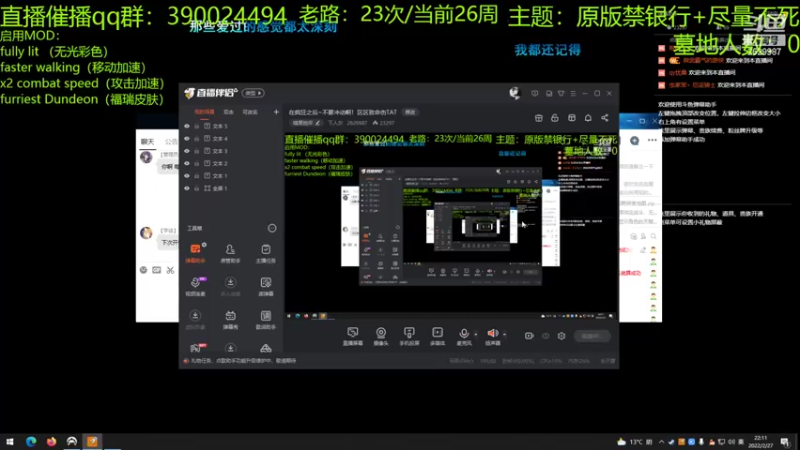Toggle visibility of 文本 4 layer
This screenshot has width=800, height=450.
(x=187, y=138)
